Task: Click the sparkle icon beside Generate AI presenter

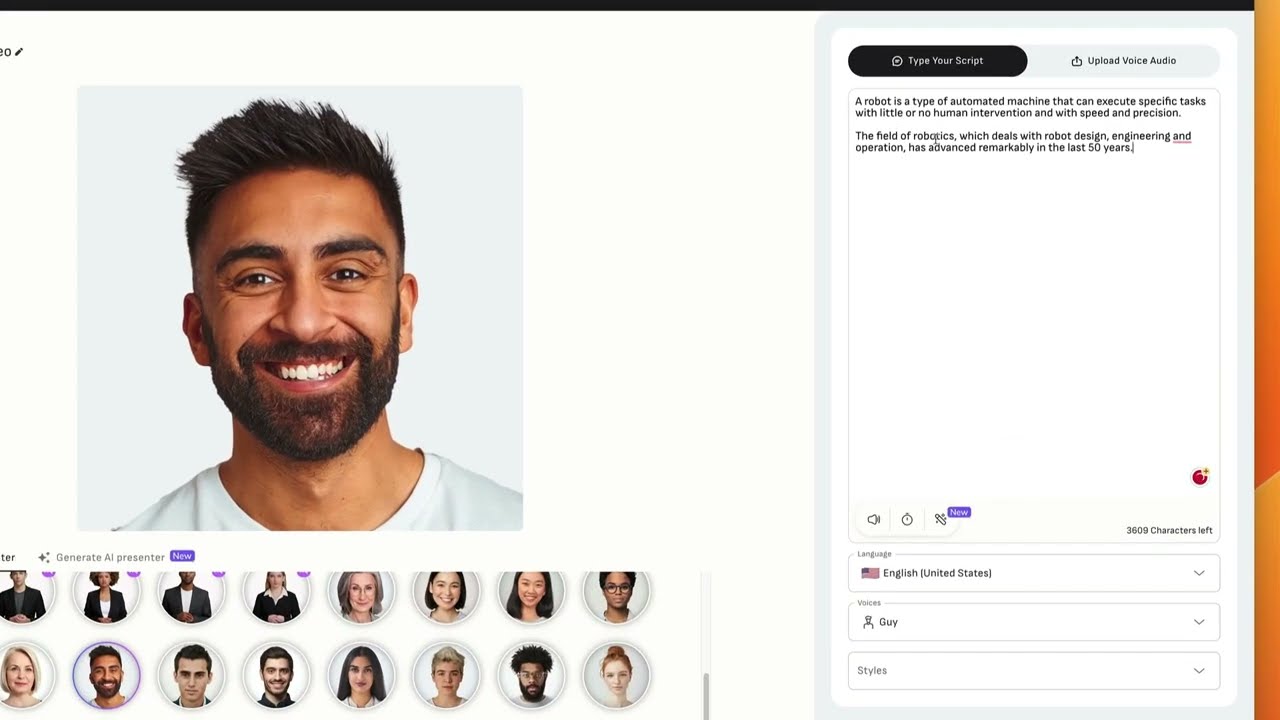Action: point(44,557)
